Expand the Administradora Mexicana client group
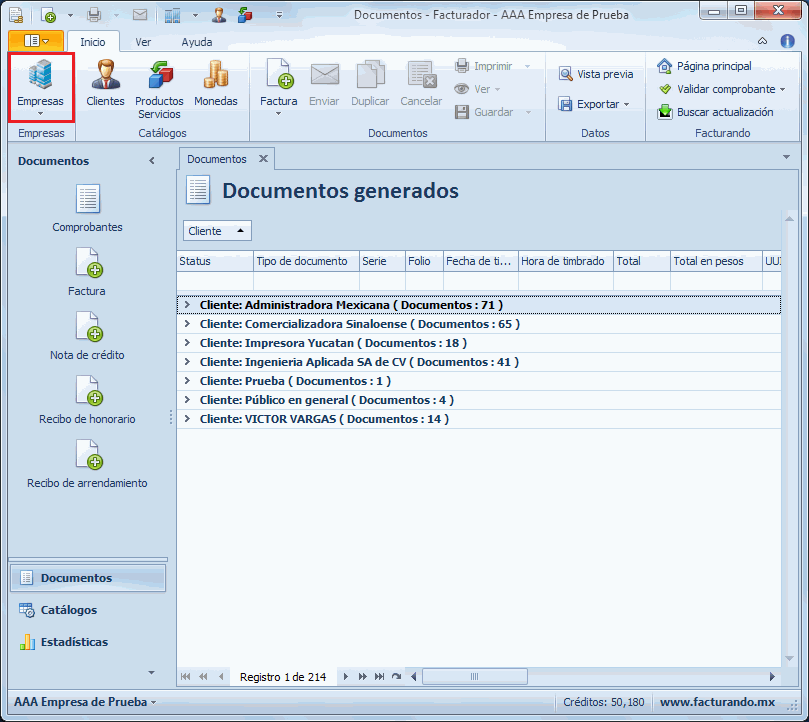Viewport: 809px width, 722px height. click(186, 305)
